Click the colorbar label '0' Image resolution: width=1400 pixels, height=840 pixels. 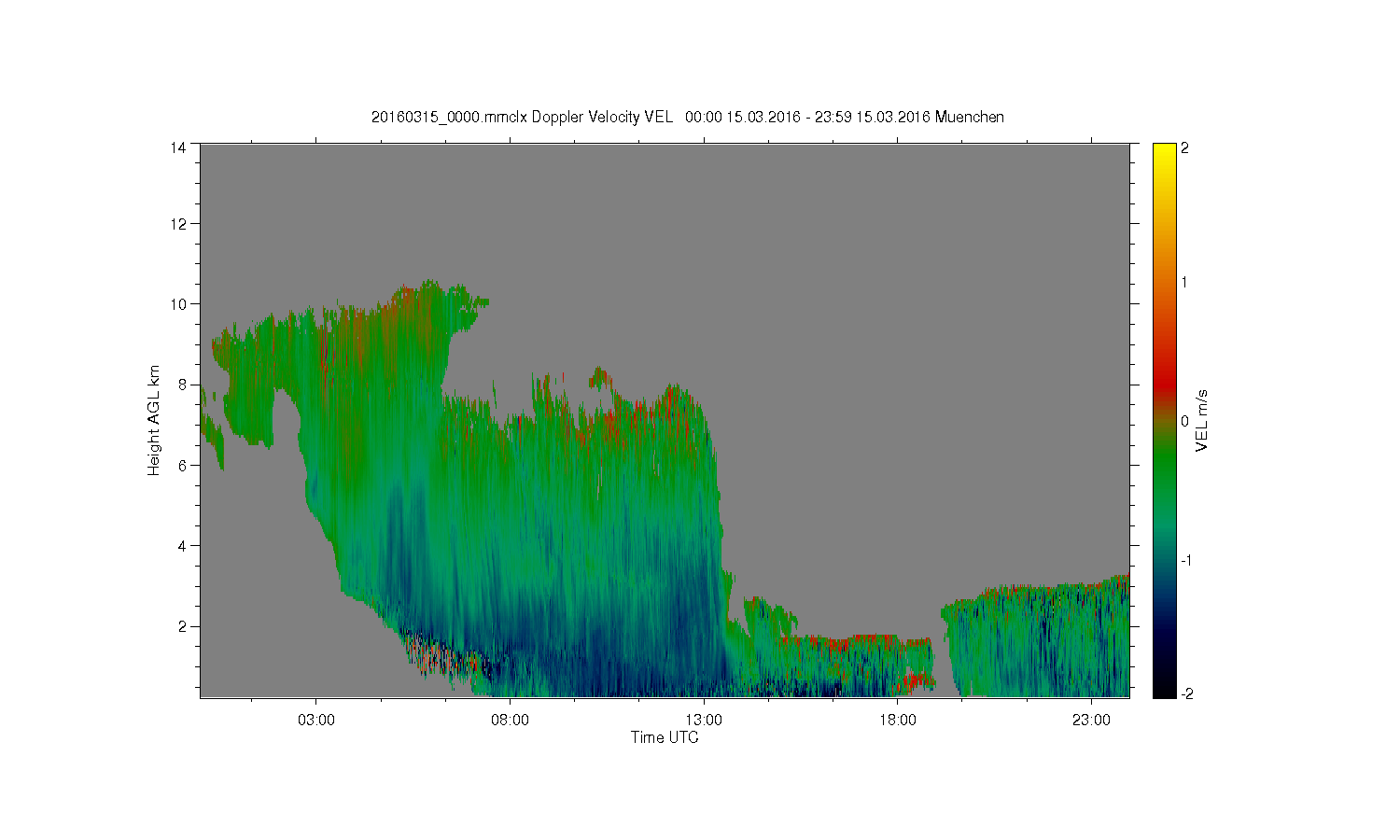pos(1184,421)
